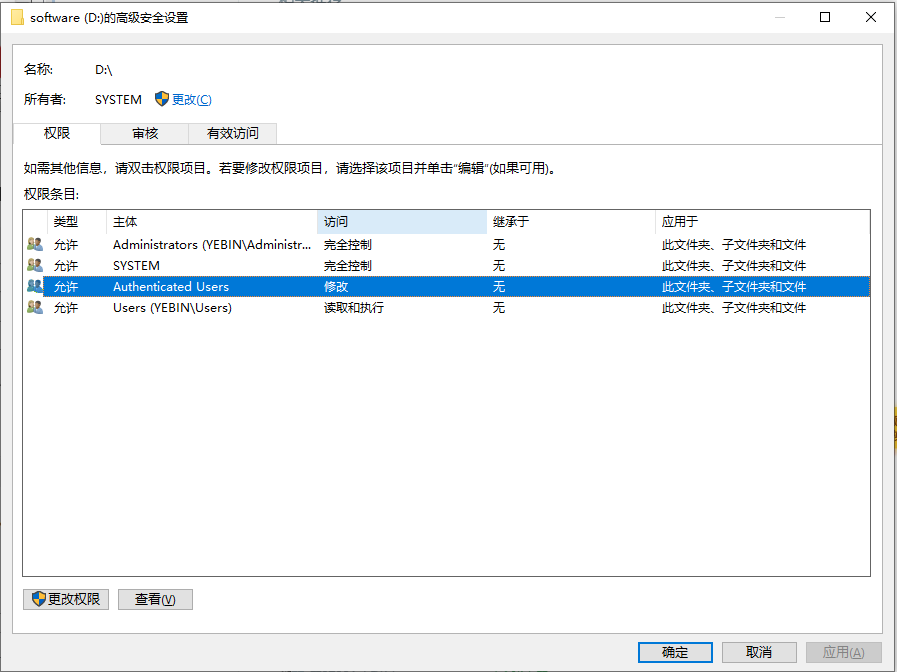Click the folder icon in the title bar
The height and width of the screenshot is (672, 897).
click(x=17, y=18)
